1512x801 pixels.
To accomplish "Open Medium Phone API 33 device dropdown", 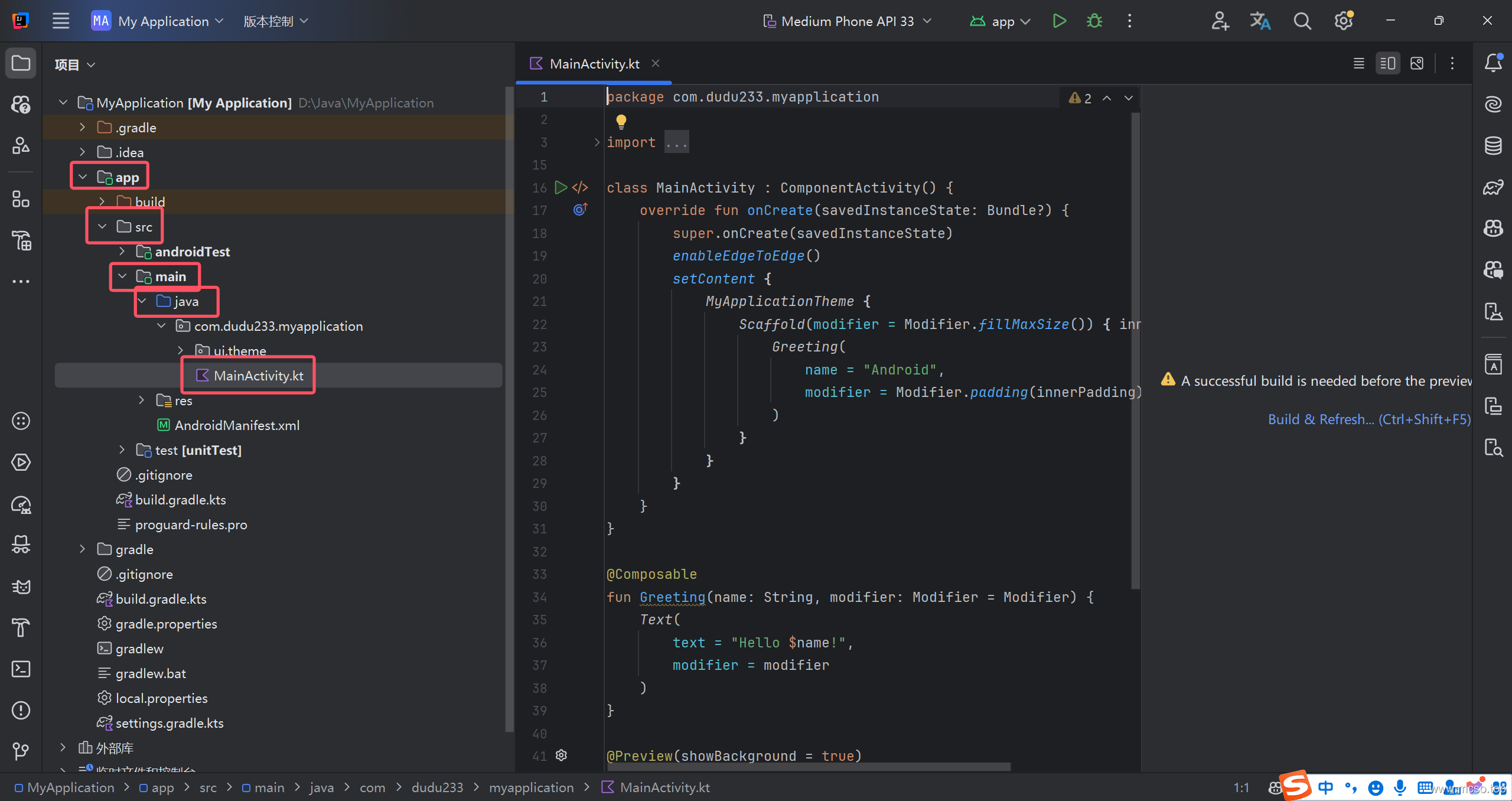I will pyautogui.click(x=848, y=21).
